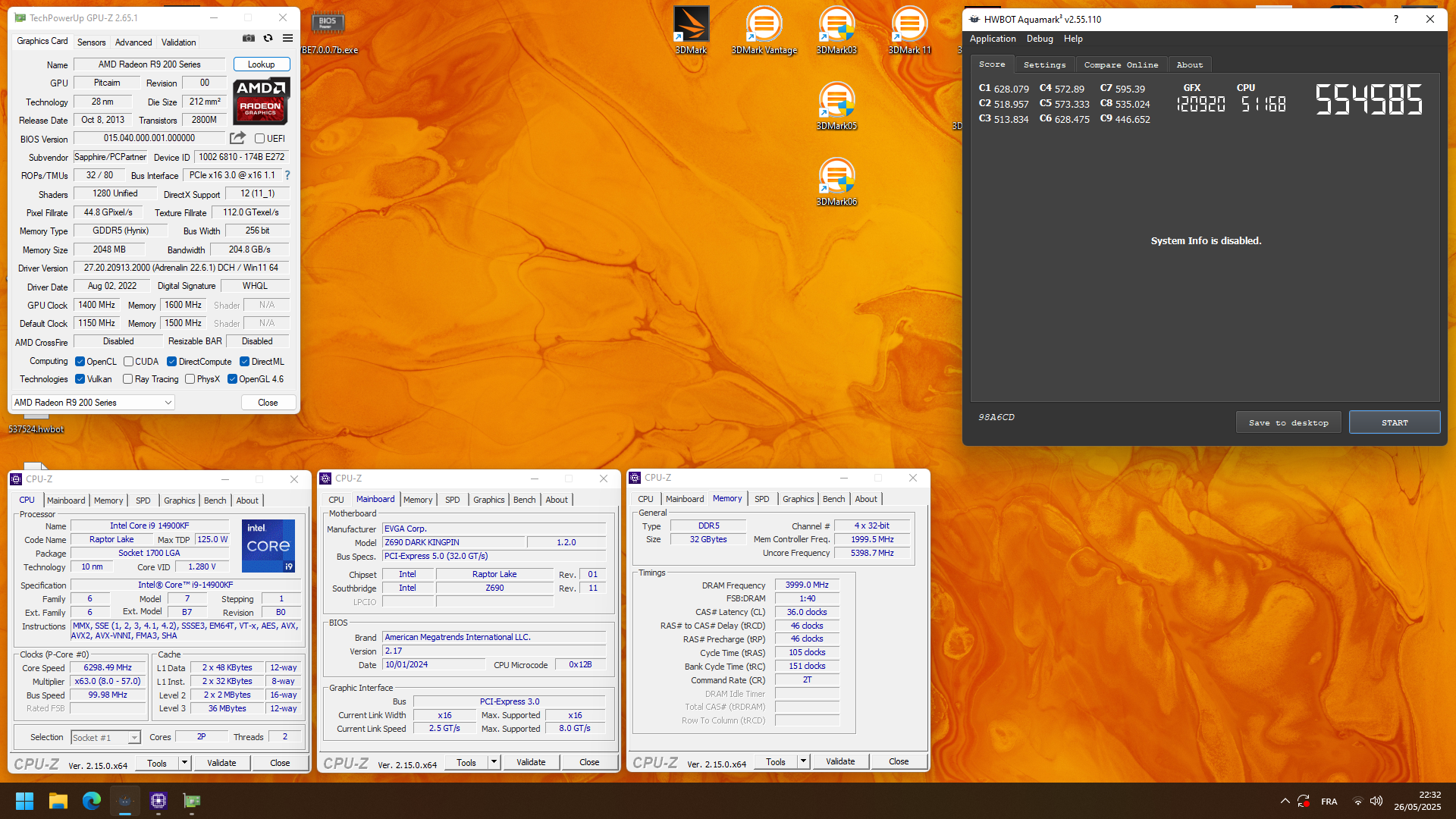The height and width of the screenshot is (819, 1456).
Task: Toggle the OpenCL checkbox
Action: (80, 362)
